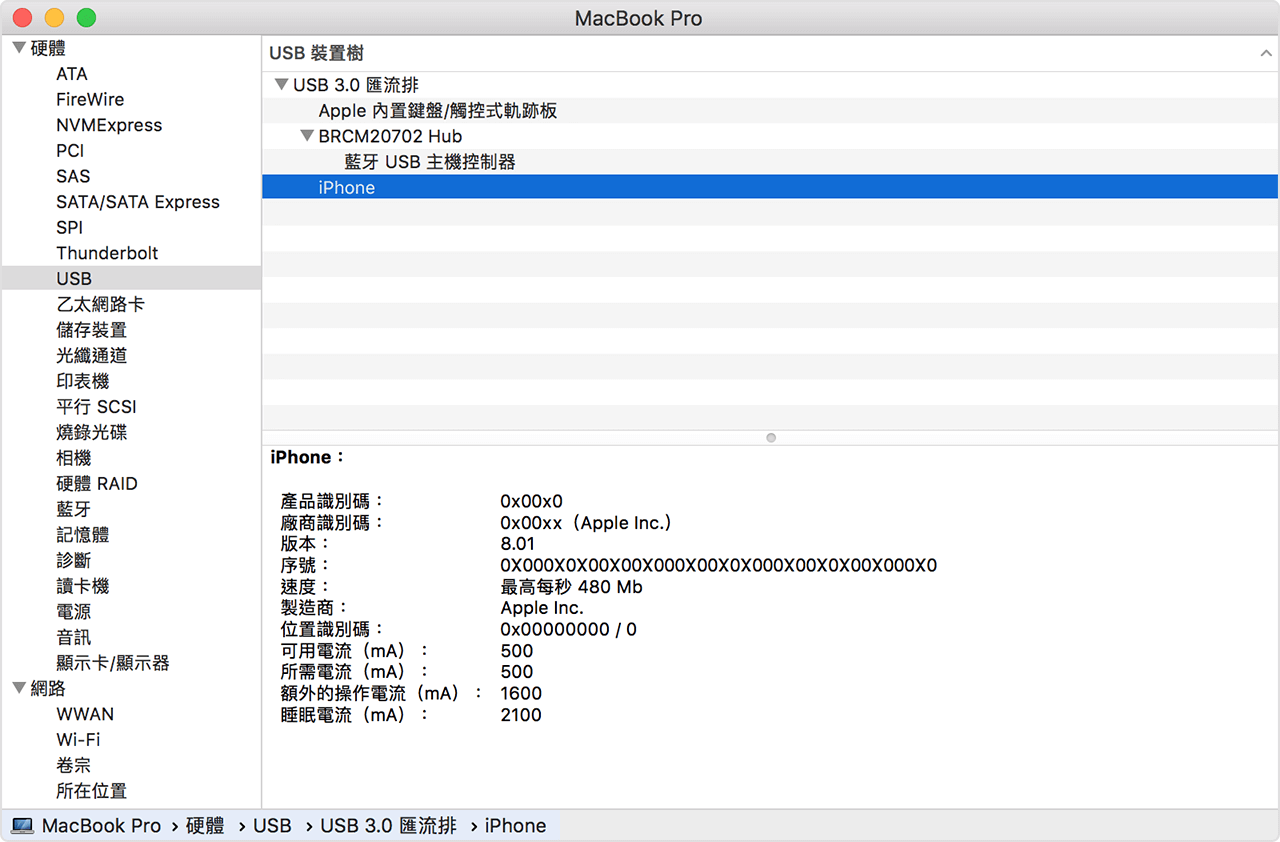The image size is (1280, 842).
Task: Click the yellow minimize window button
Action: pyautogui.click(x=54, y=17)
